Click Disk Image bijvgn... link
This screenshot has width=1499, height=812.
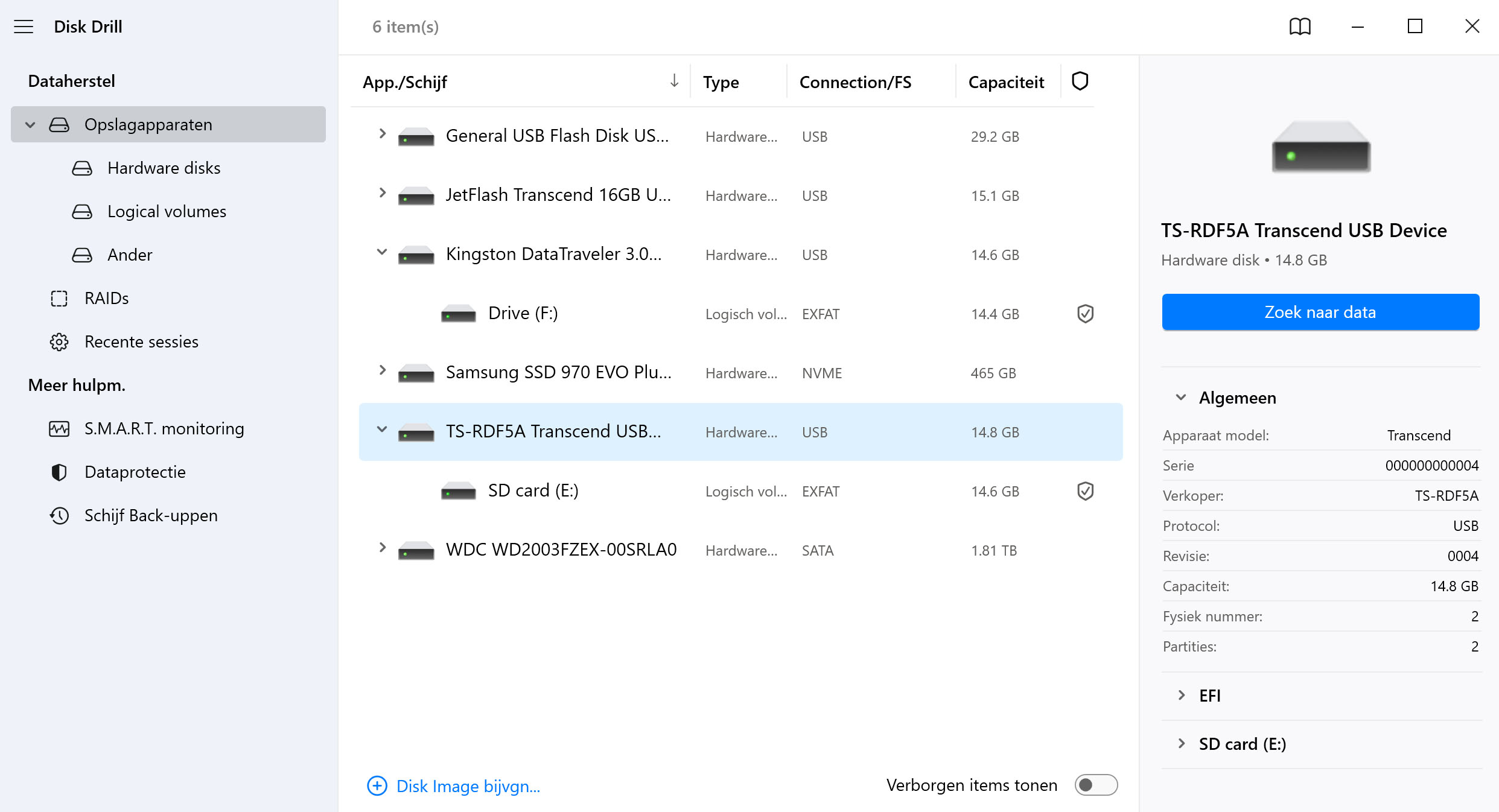tap(468, 786)
